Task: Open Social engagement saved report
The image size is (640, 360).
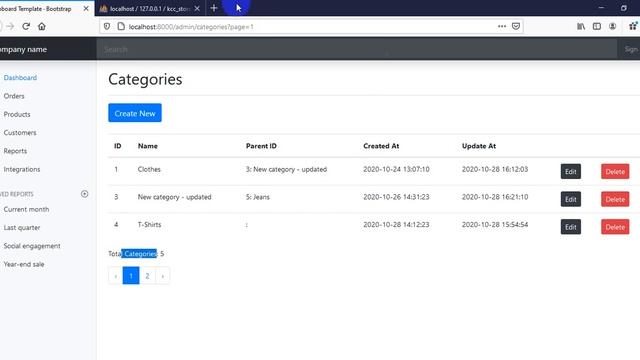Action: 32,246
